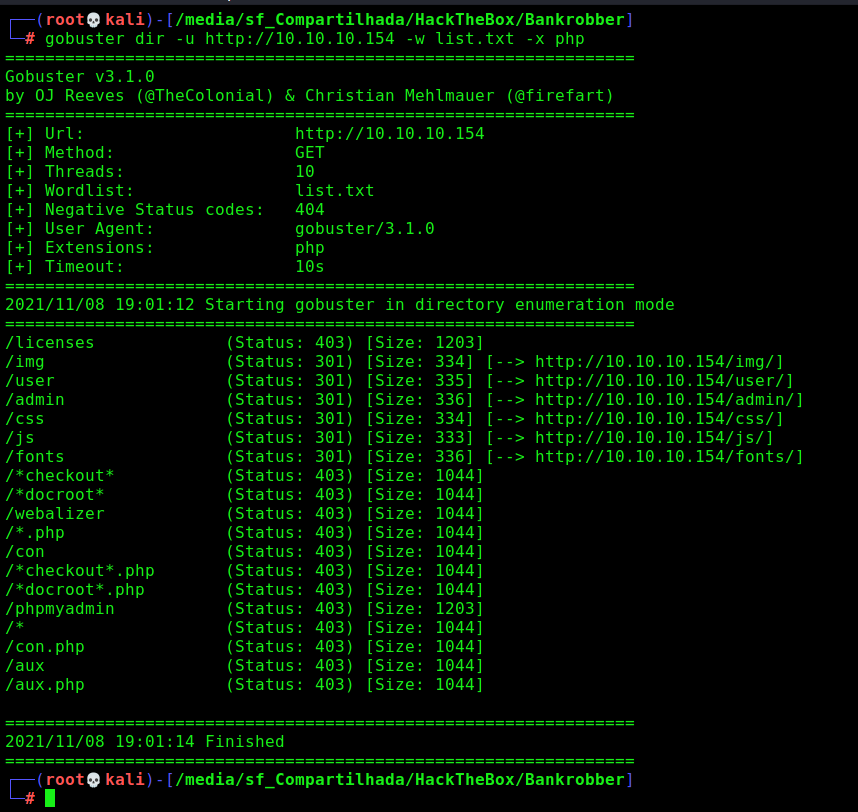Click the Url value http://10.10.10.154 in settings
This screenshot has width=858, height=812.
(390, 134)
